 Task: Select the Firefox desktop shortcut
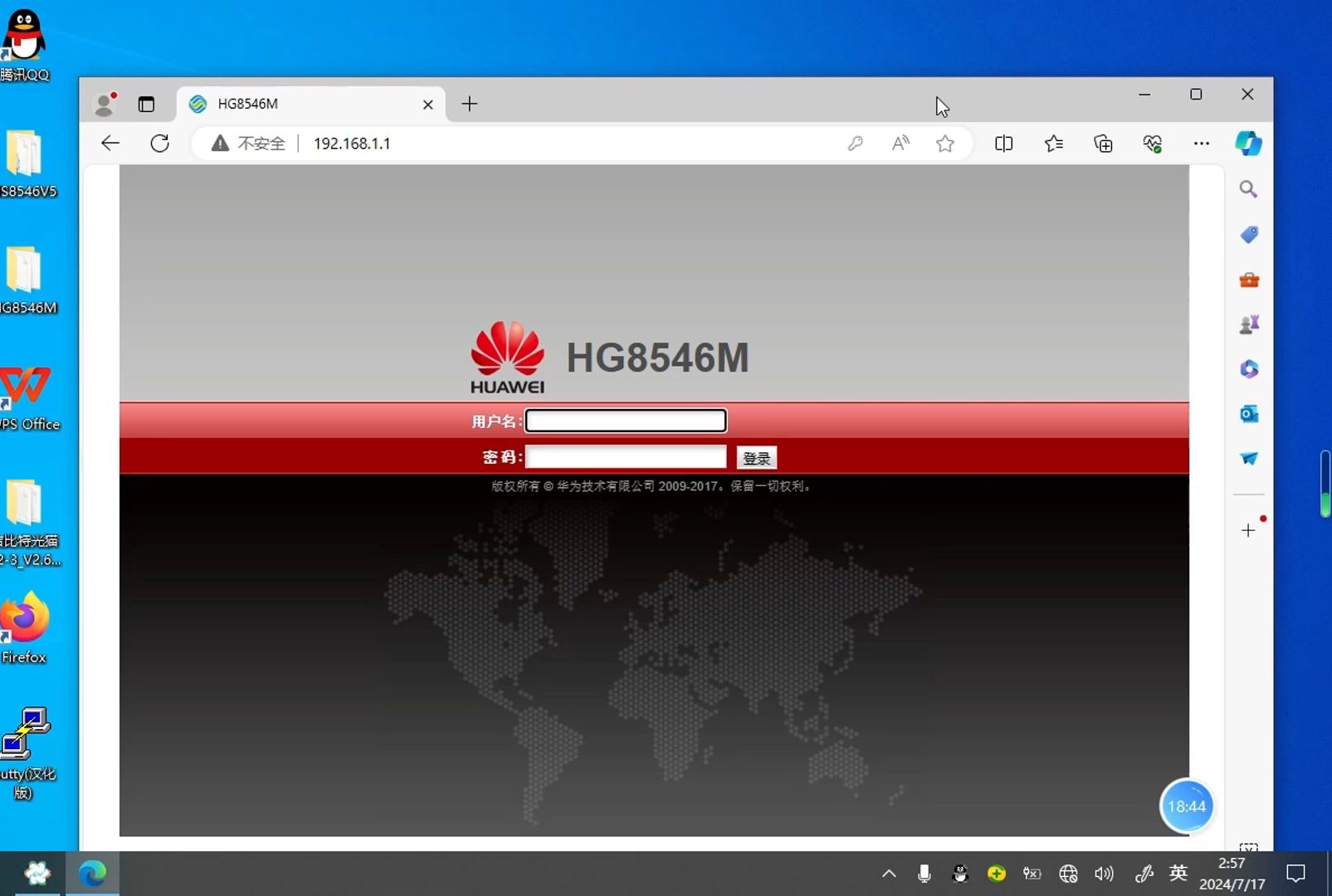(x=25, y=628)
